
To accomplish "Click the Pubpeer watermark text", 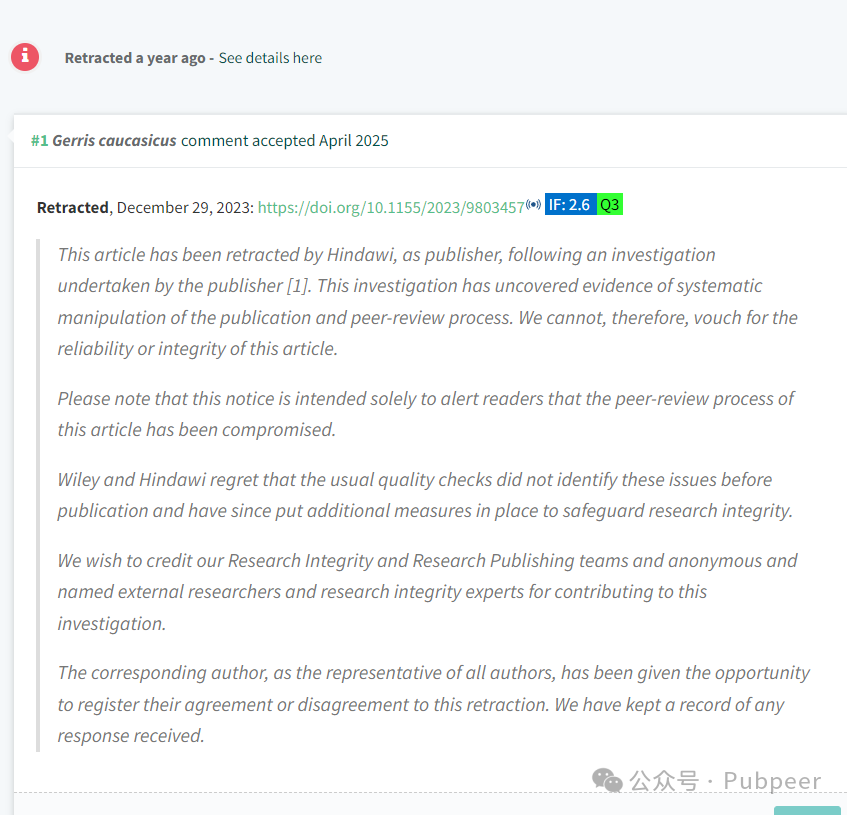I will pos(772,781).
